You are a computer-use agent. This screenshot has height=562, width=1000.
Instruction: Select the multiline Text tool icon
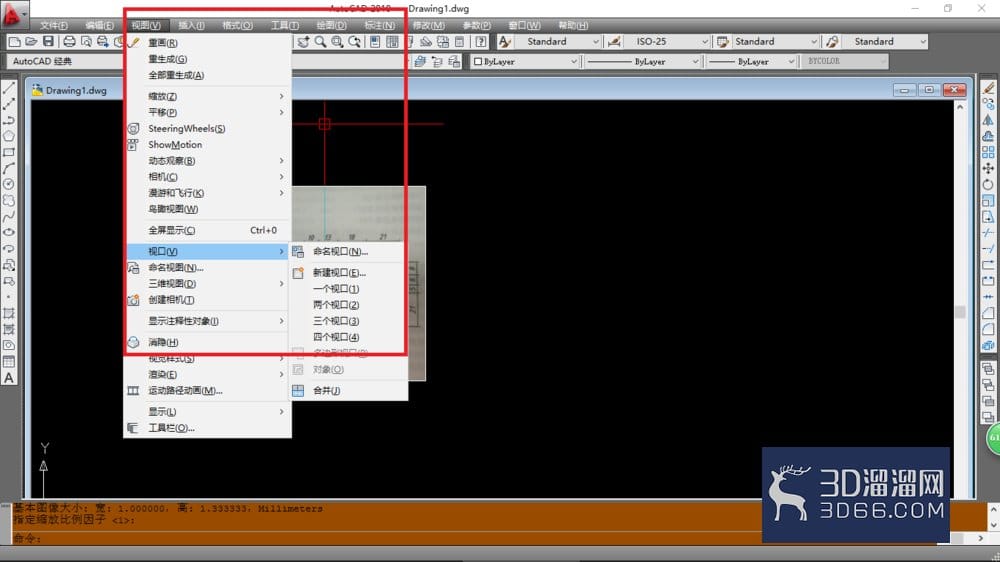tap(9, 378)
